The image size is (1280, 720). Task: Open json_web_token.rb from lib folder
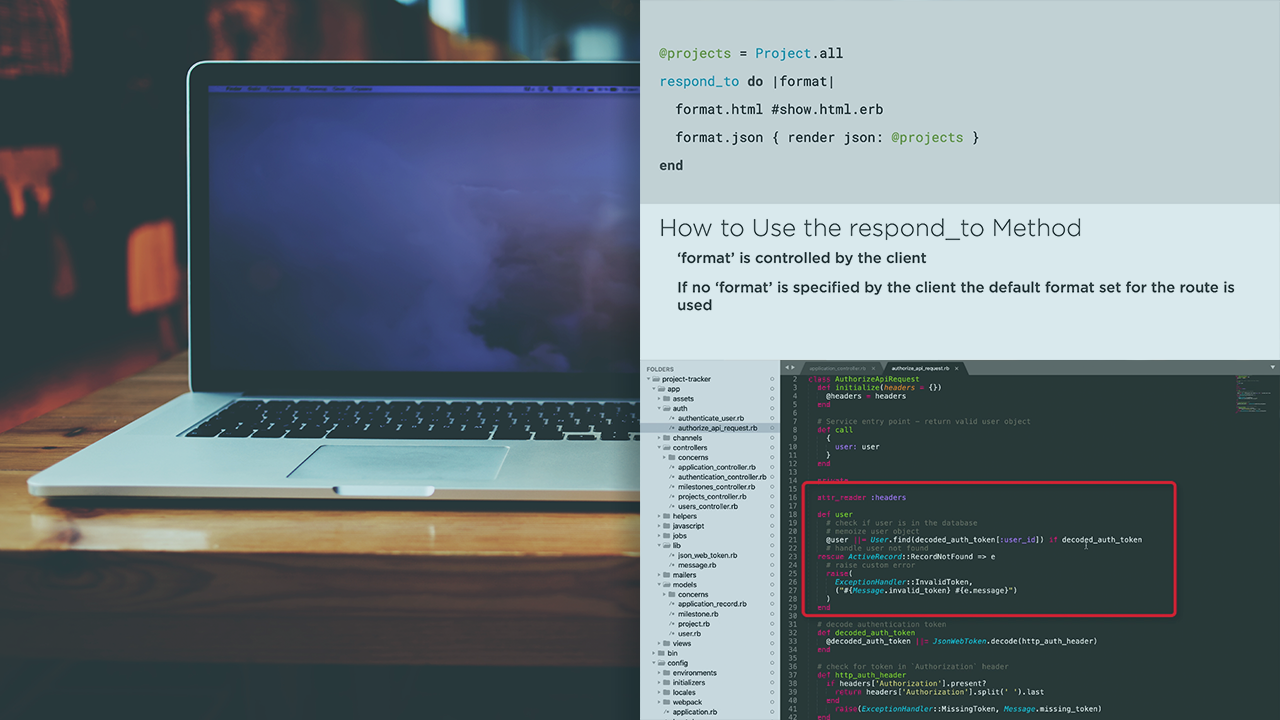(x=707, y=555)
